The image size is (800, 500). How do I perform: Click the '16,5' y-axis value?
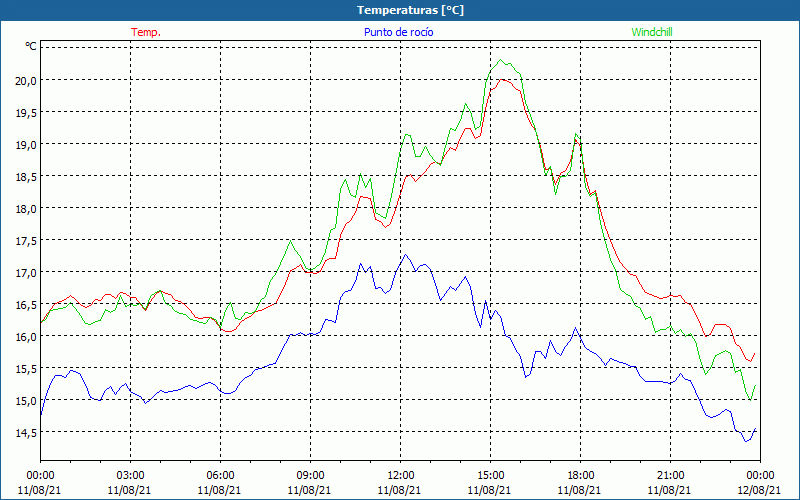(27, 305)
